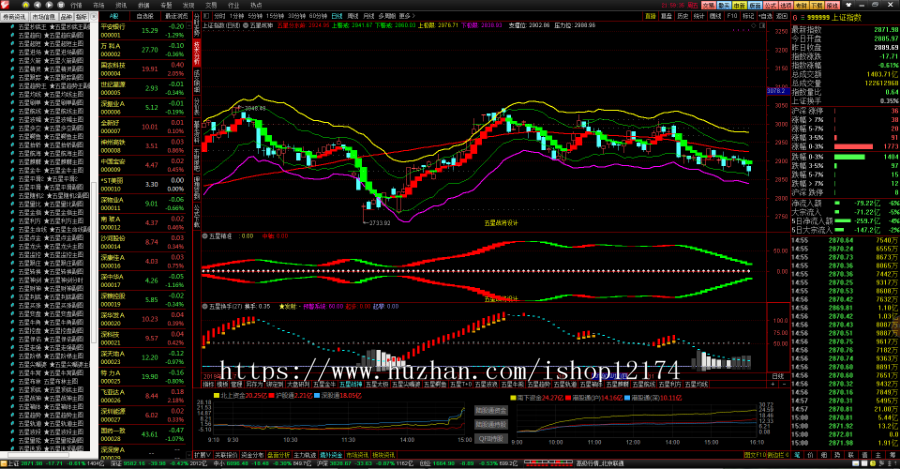Image resolution: width=900 pixels, height=469 pixels.
Task: Click the 陆股通资金 button
Action: [x=491, y=410]
